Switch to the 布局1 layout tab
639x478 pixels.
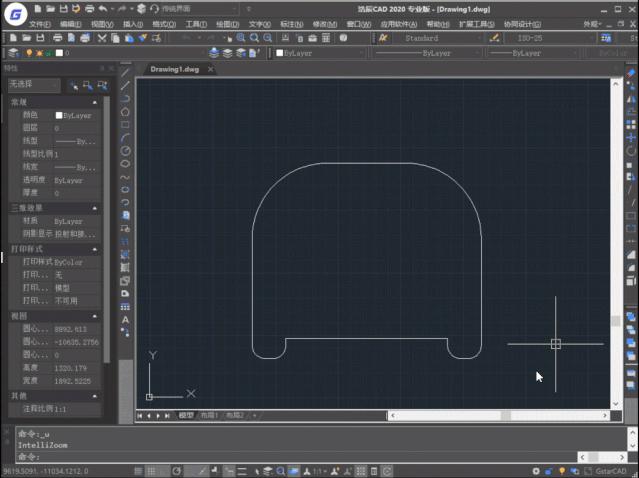coord(208,415)
